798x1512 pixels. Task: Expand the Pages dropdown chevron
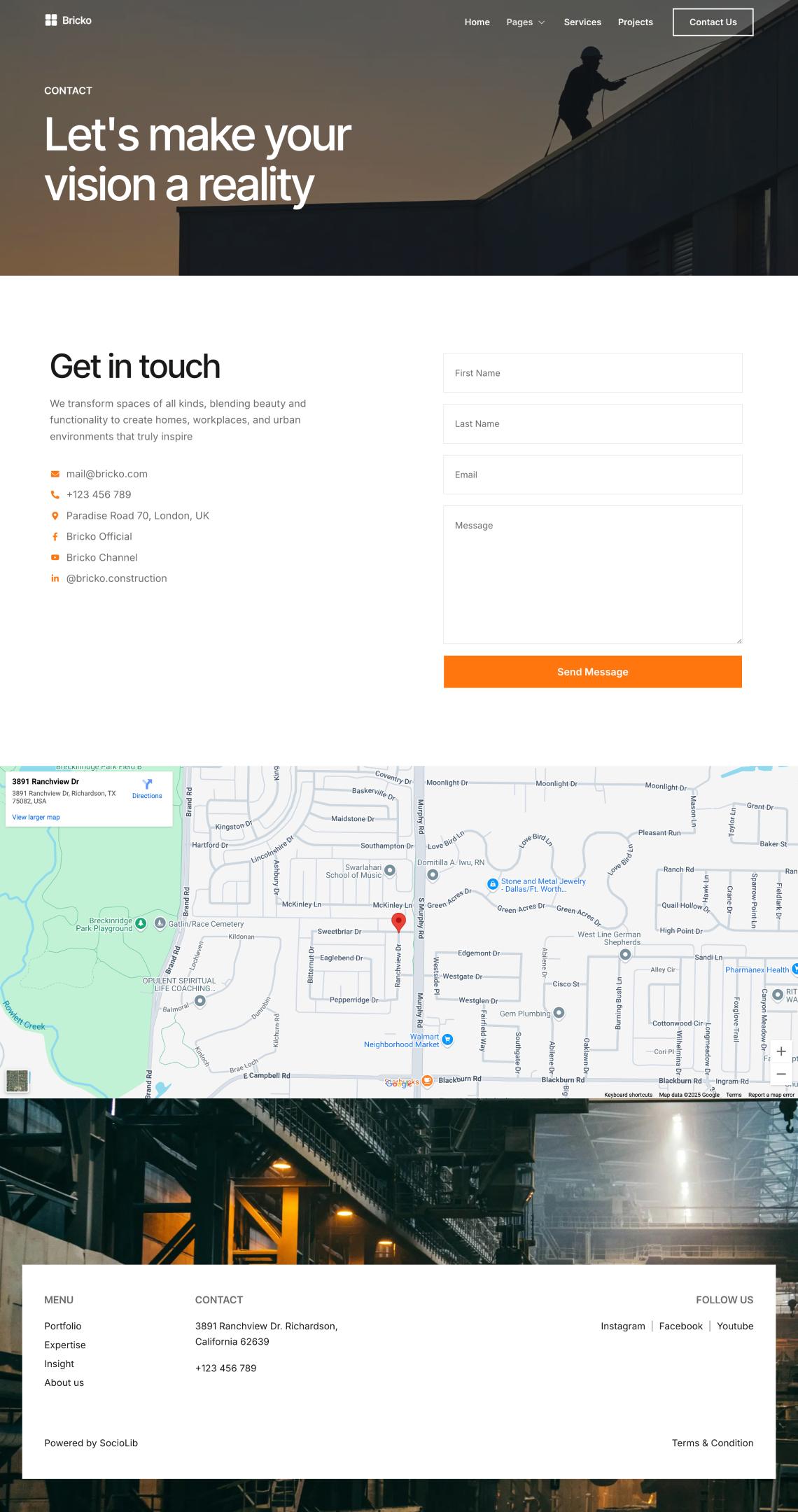coord(541,22)
